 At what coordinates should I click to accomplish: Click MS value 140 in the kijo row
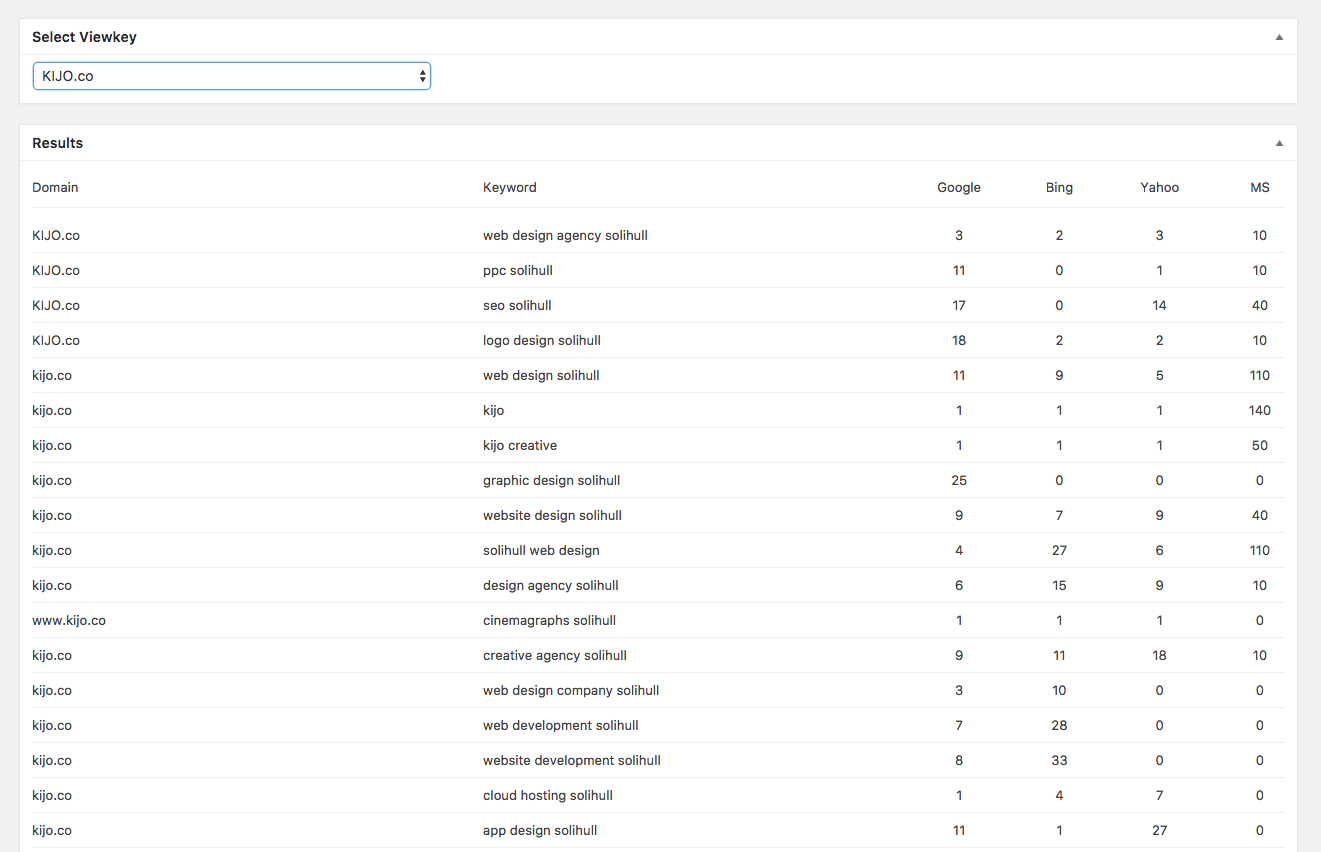click(1259, 410)
